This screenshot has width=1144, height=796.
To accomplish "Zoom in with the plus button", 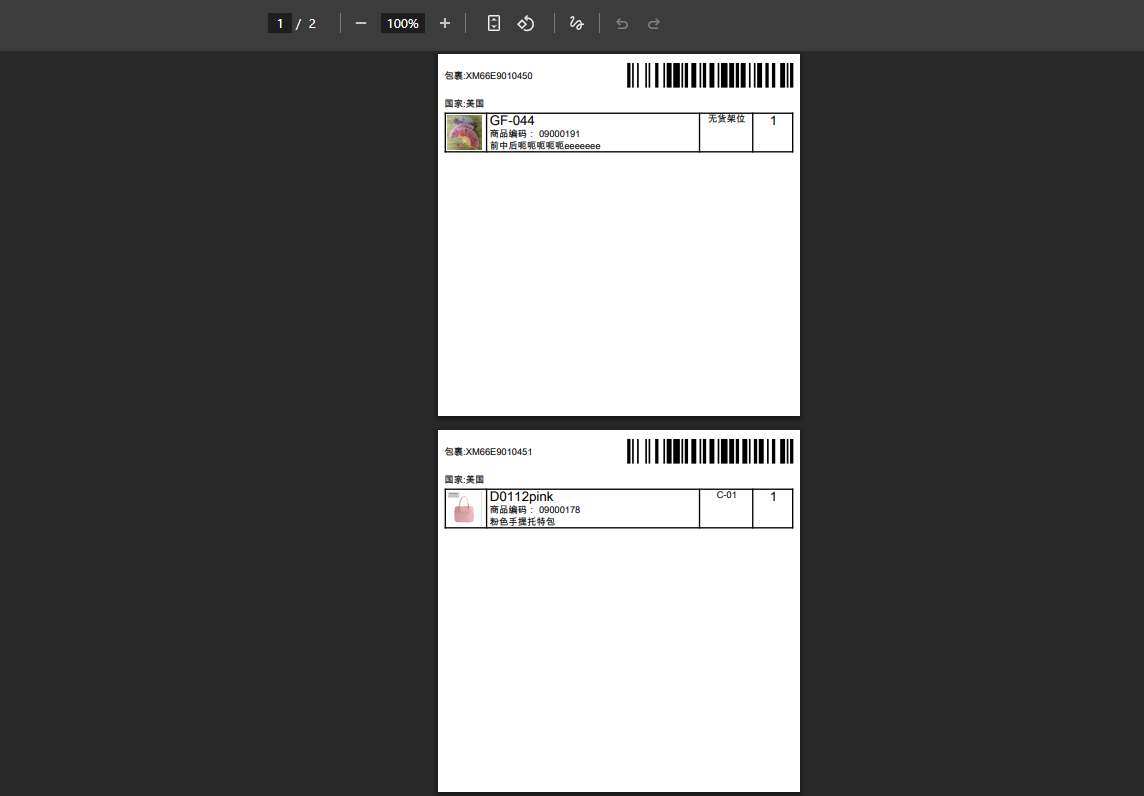I will (x=445, y=23).
